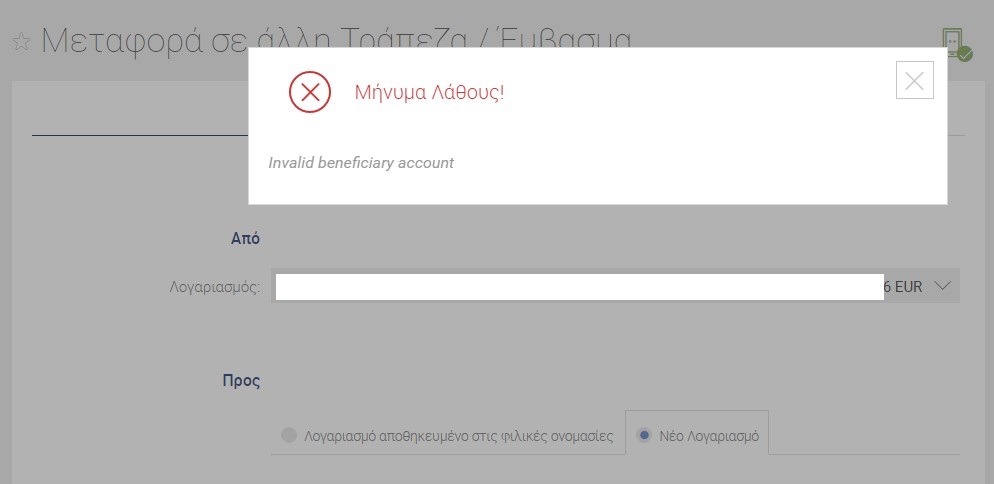Switch to the Νέο Λογαριασμό tab label

(x=709, y=436)
